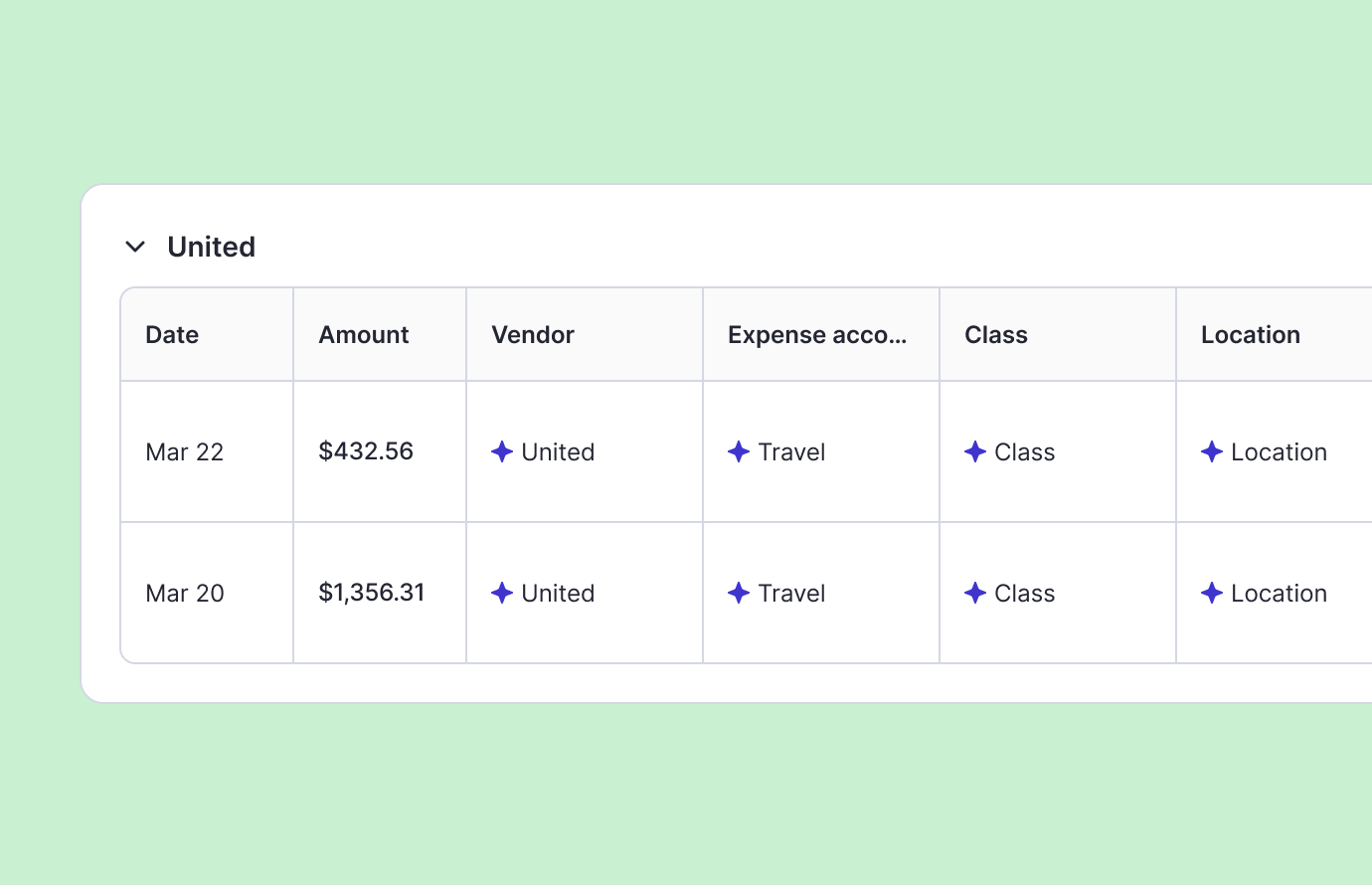Sort by the Date column header
Image resolution: width=1372 pixels, height=885 pixels.
[172, 335]
